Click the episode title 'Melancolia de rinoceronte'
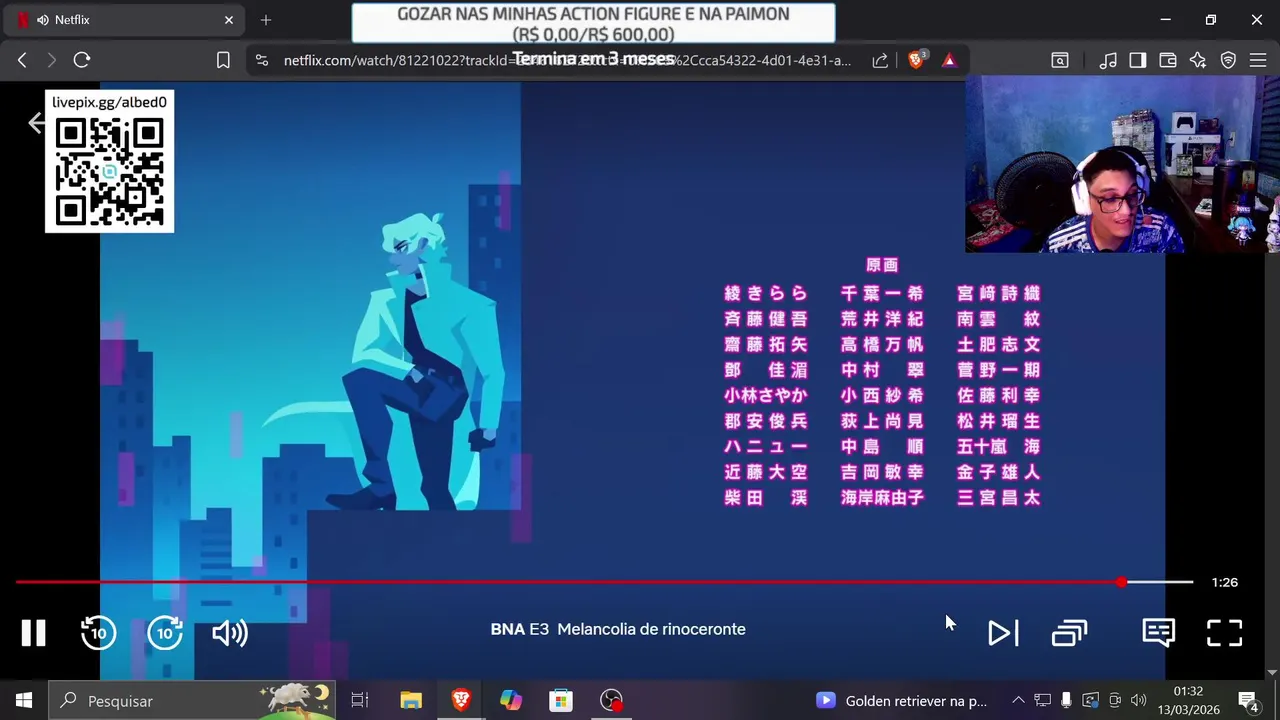 pyautogui.click(x=651, y=629)
